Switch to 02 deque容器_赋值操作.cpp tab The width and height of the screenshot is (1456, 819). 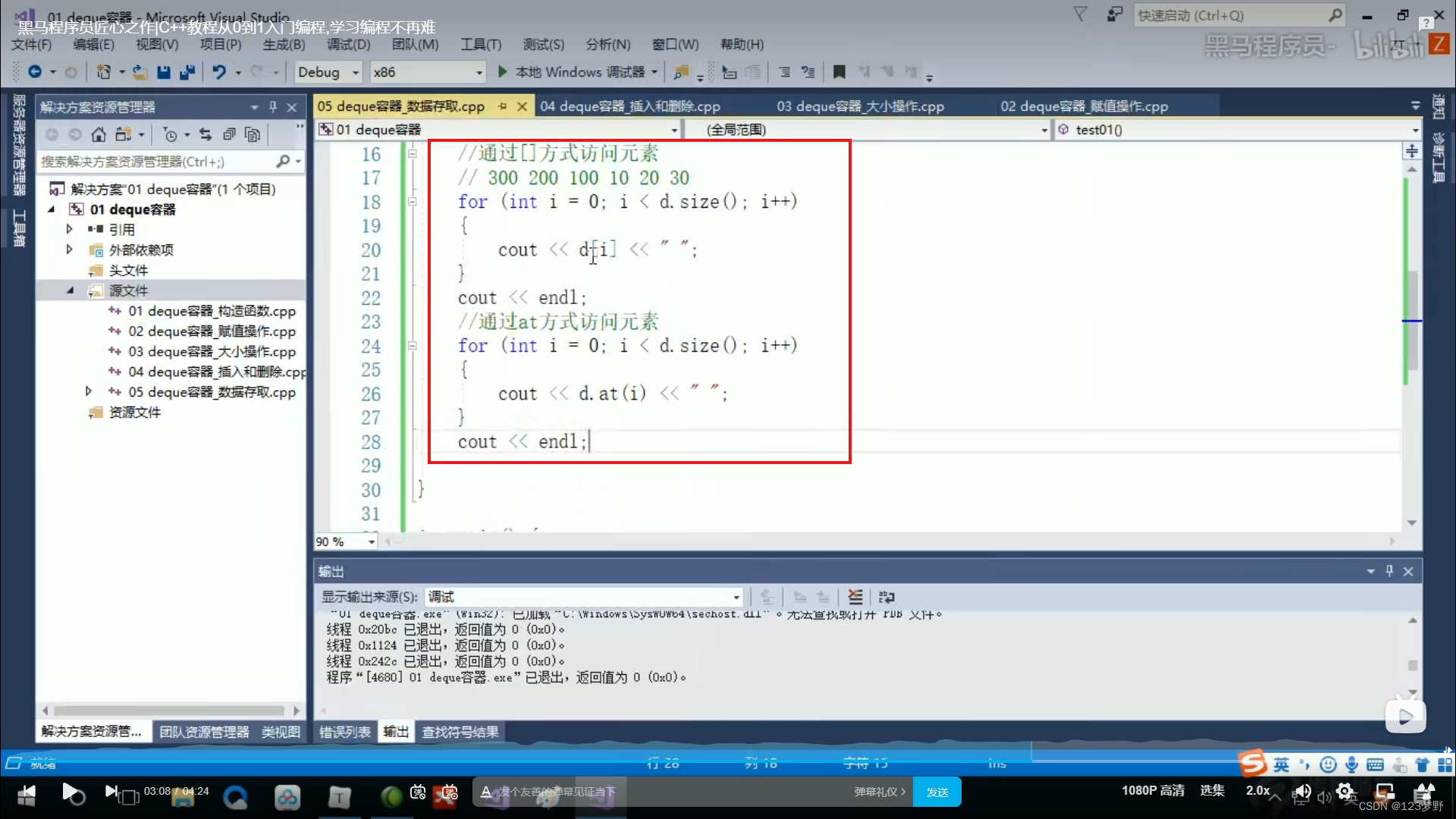[1084, 107]
